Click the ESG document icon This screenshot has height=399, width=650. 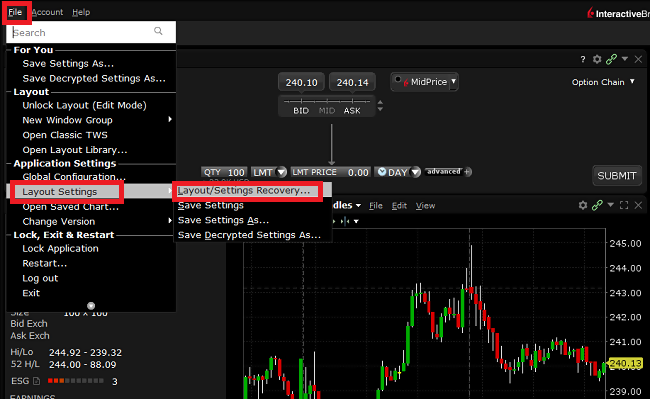(36, 381)
